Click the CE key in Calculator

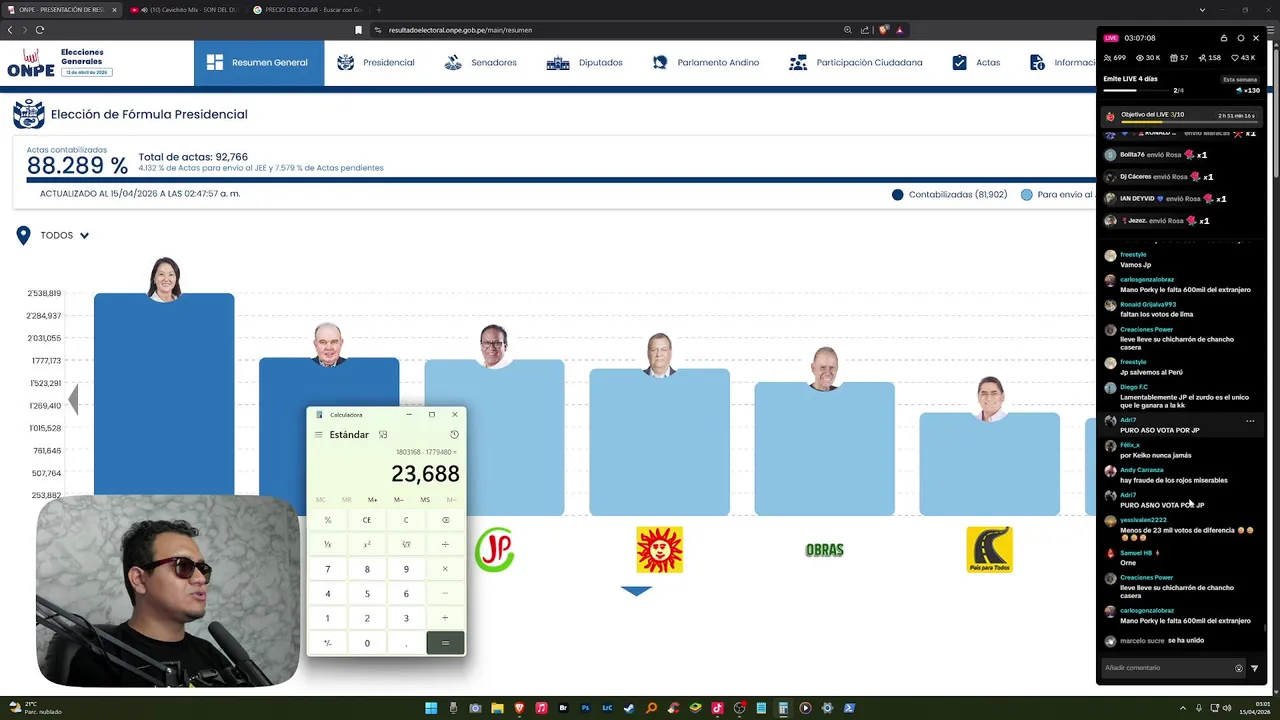click(x=367, y=520)
